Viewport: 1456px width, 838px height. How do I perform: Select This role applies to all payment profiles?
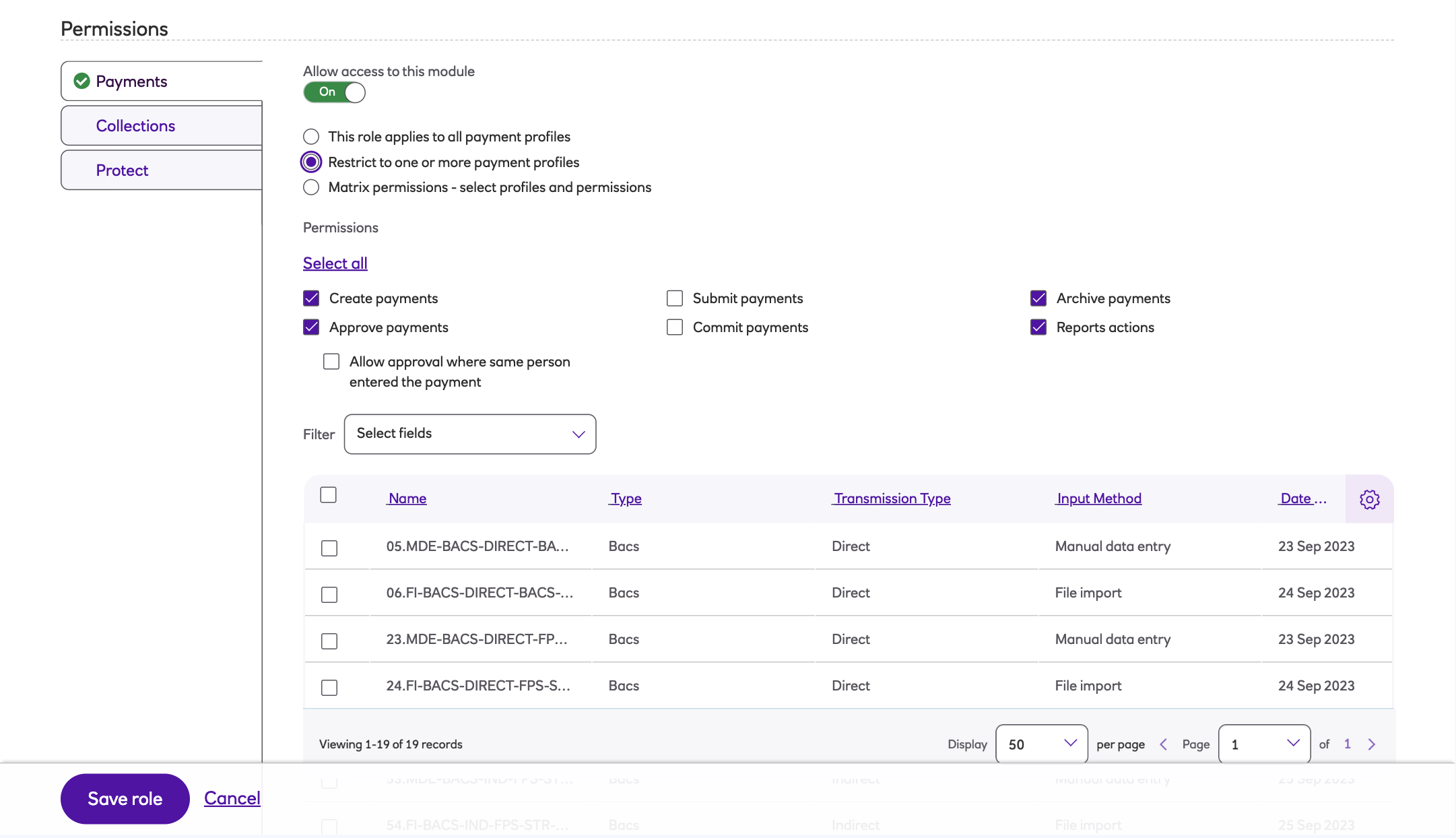[311, 137]
